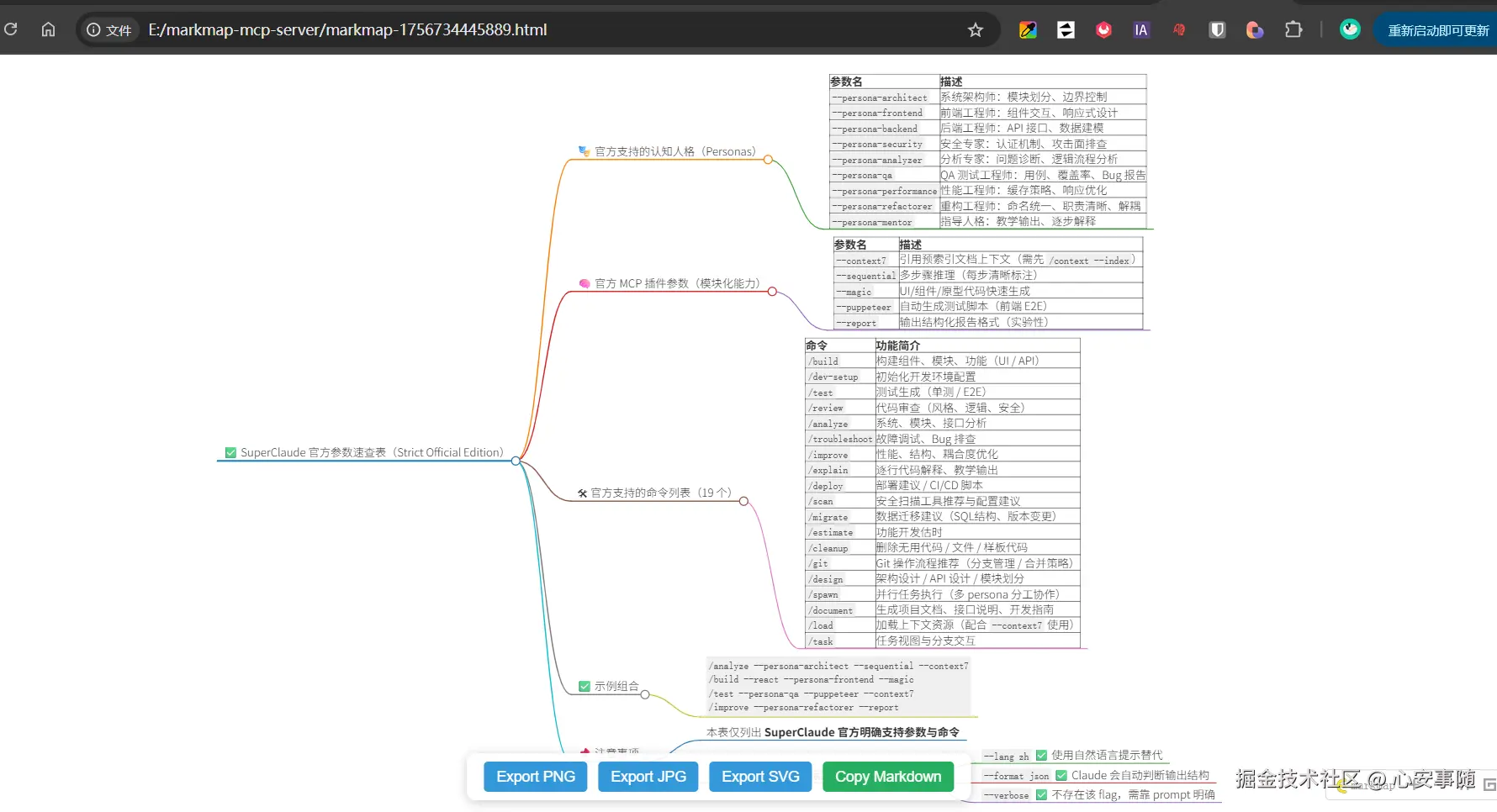The height and width of the screenshot is (812, 1497).
Task: Click the description 前端工程师：组件交互、响应式设计
Action: tap(1029, 113)
